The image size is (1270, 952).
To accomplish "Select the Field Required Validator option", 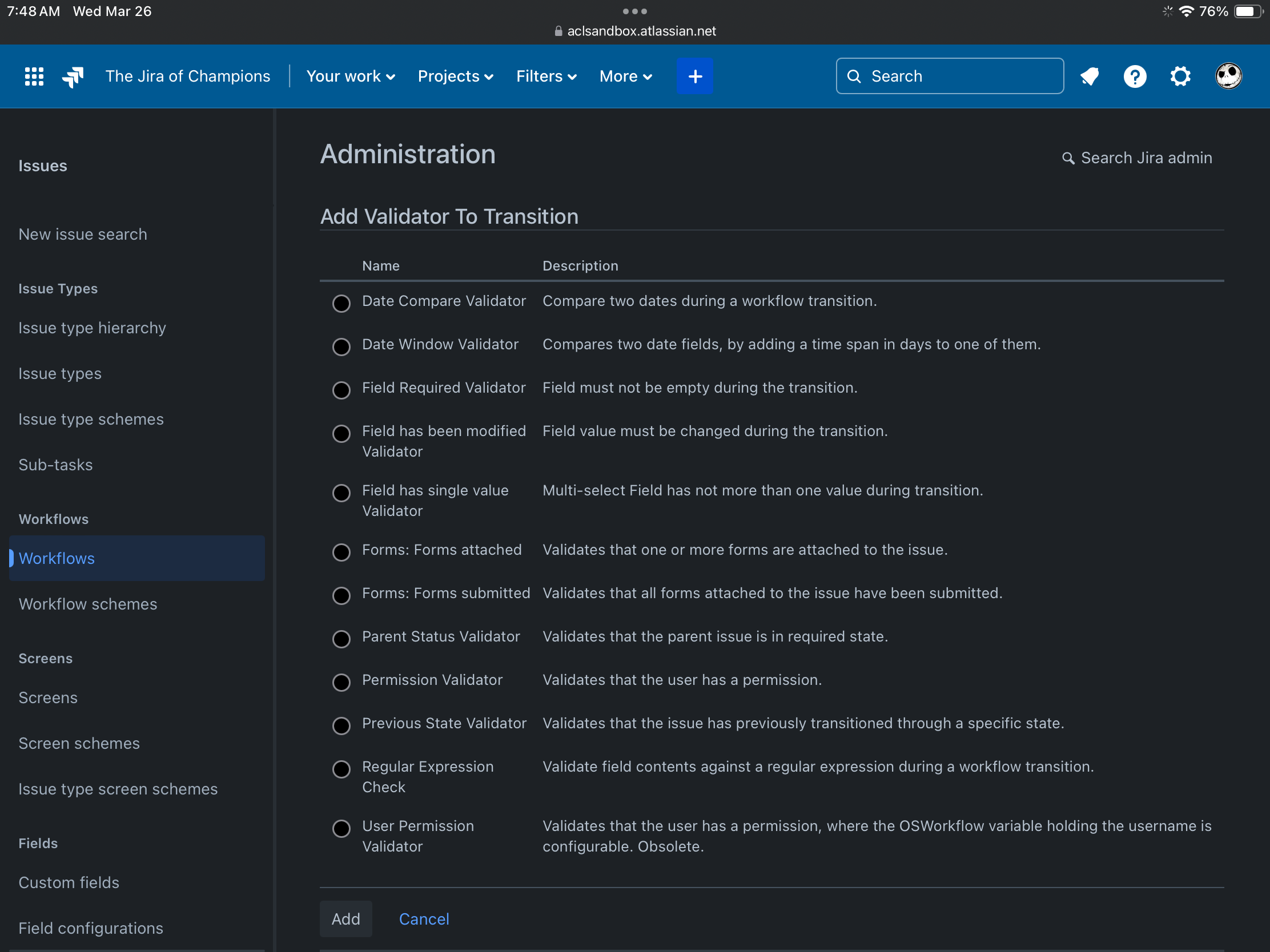I will [341, 390].
